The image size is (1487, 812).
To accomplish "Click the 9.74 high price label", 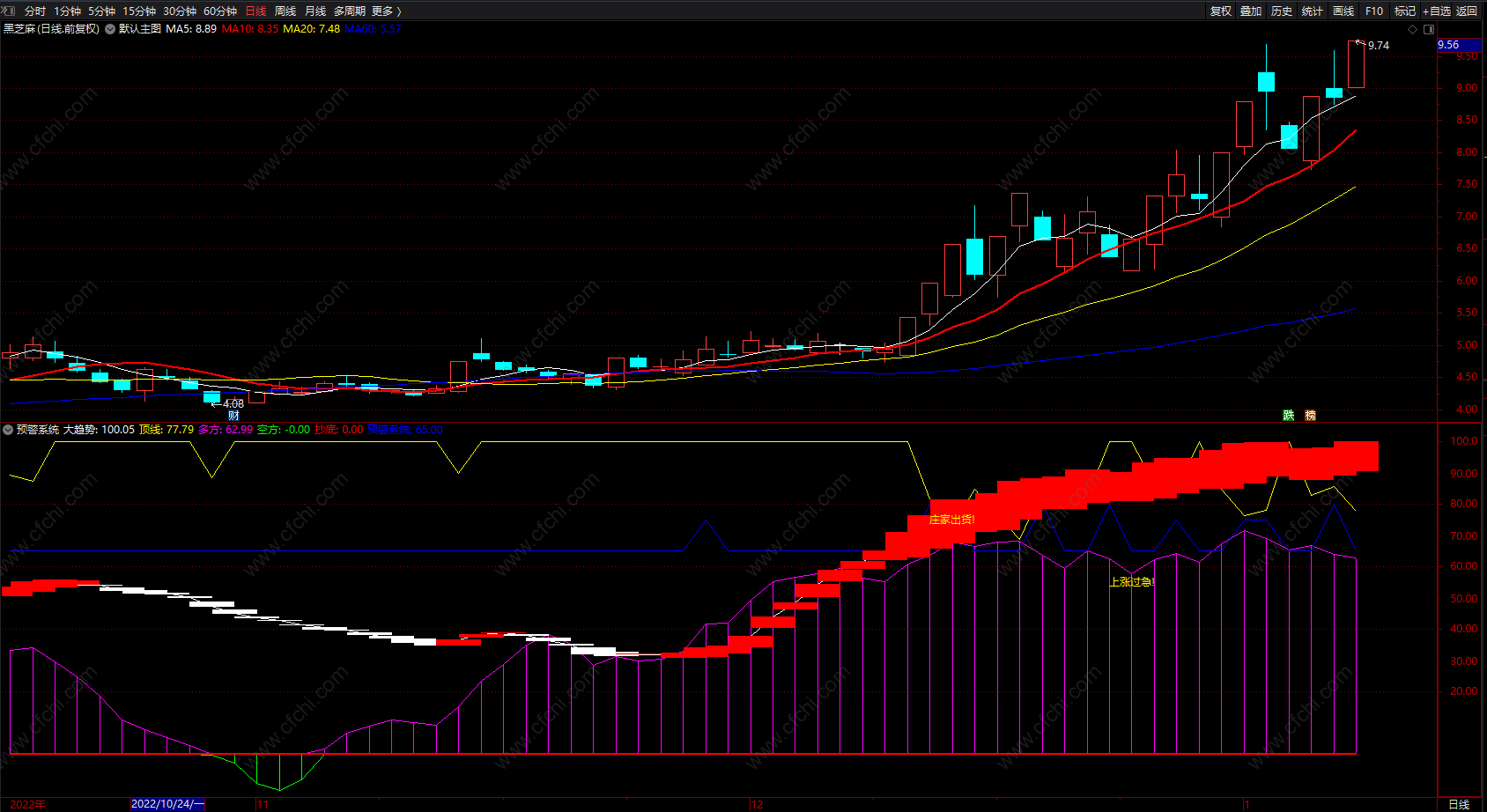I will (1379, 46).
